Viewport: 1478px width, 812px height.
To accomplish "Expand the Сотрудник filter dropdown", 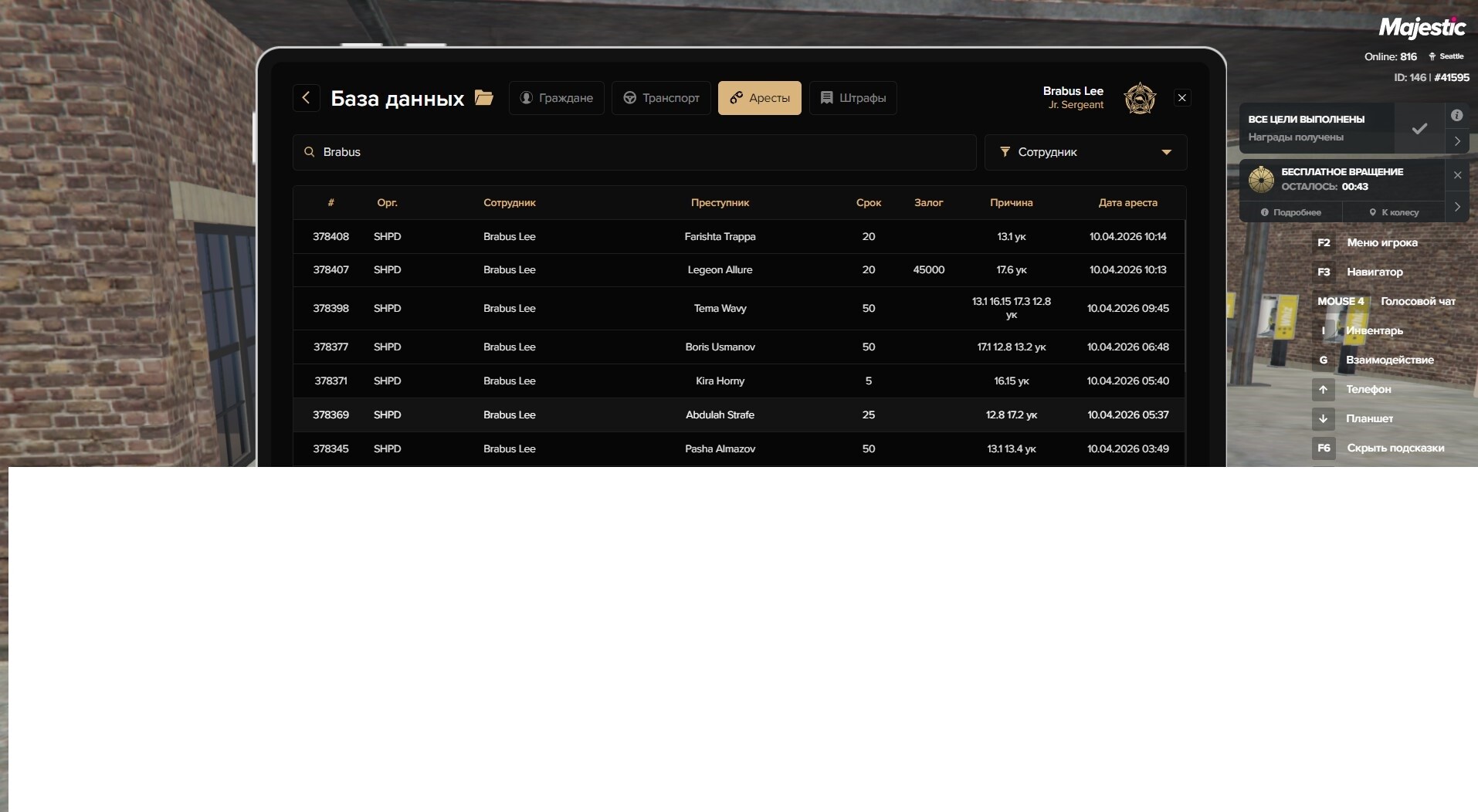I will [1085, 152].
